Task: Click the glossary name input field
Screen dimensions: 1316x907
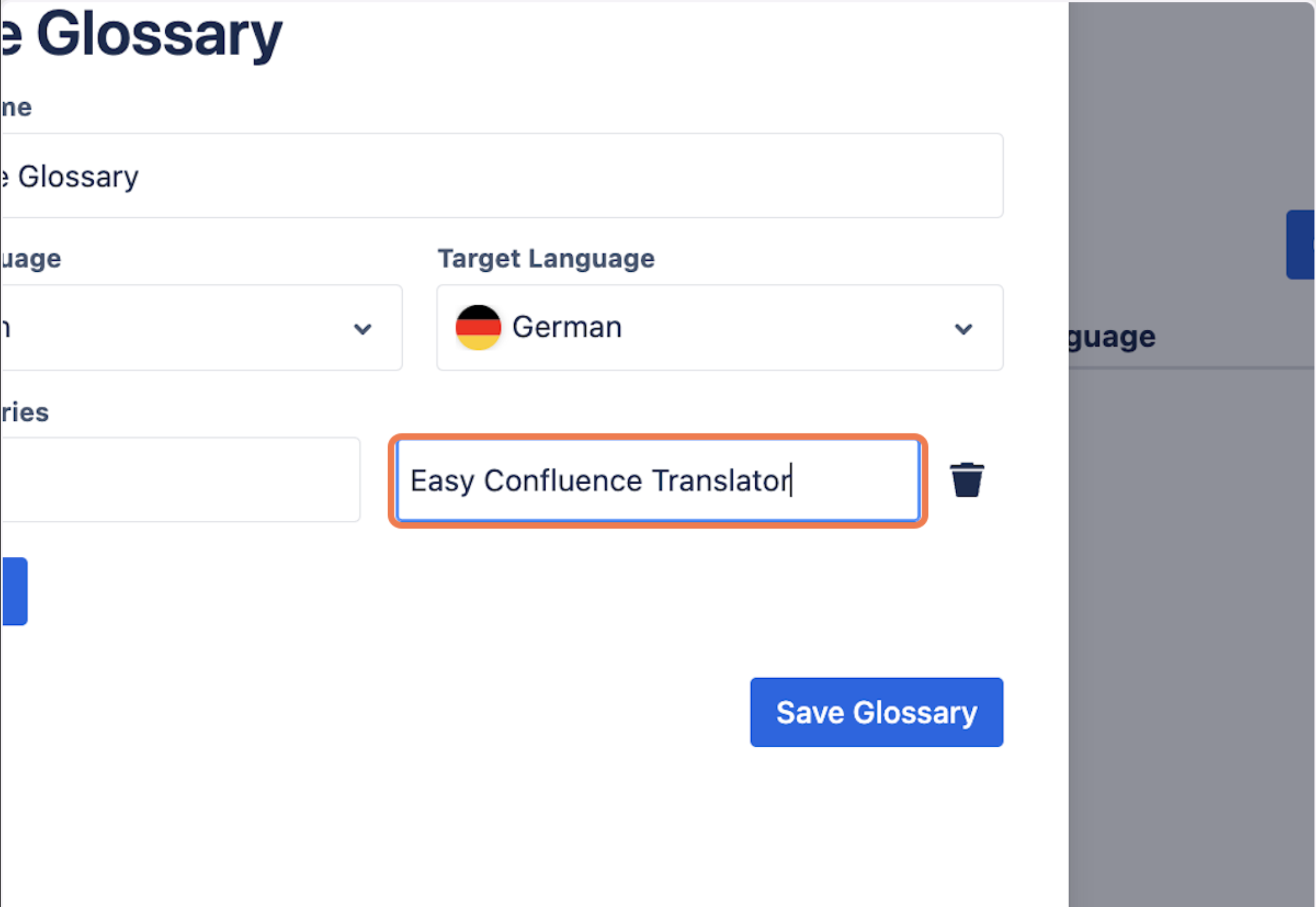Action: click(502, 176)
